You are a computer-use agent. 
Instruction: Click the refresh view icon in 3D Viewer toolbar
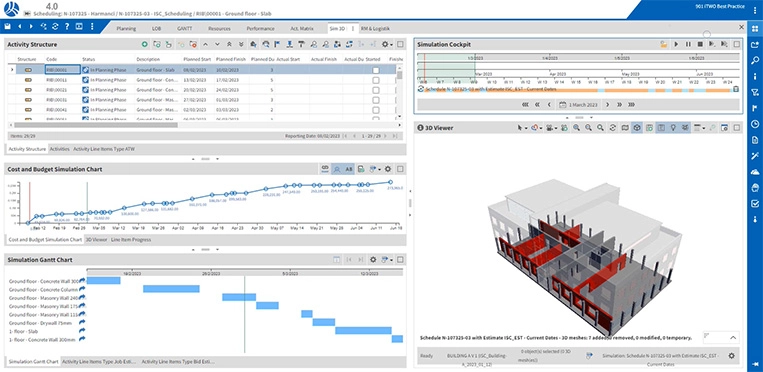(x=613, y=128)
